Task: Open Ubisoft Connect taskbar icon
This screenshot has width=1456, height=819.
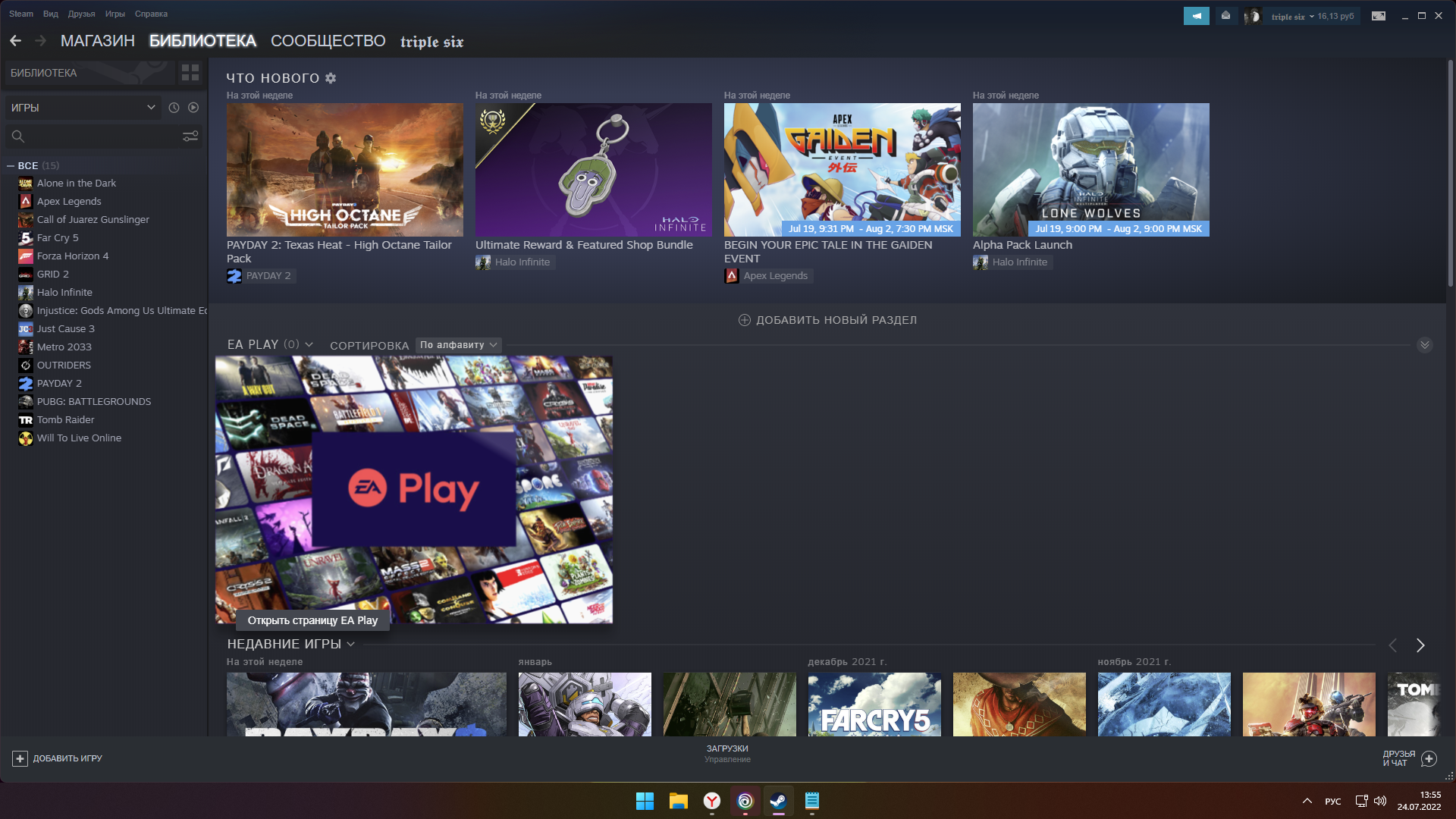Action: (745, 801)
